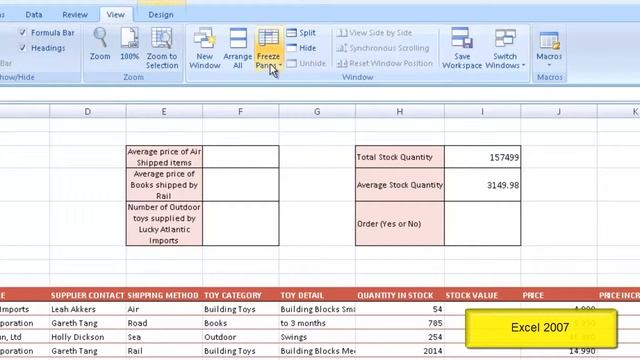Select column F header

(240, 111)
